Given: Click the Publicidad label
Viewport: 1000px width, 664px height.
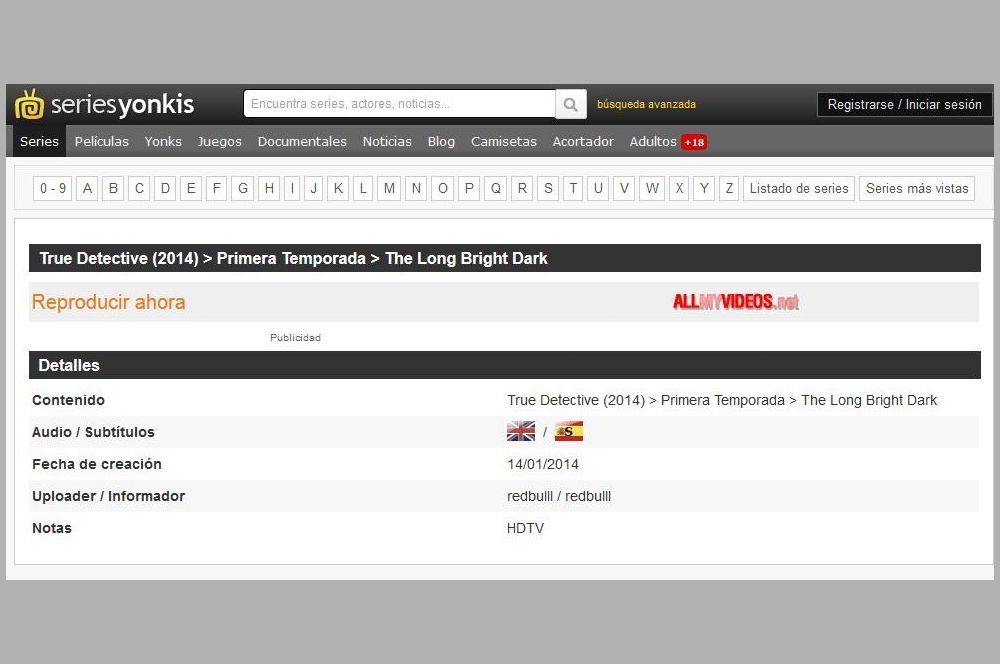Looking at the screenshot, I should tap(295, 337).
